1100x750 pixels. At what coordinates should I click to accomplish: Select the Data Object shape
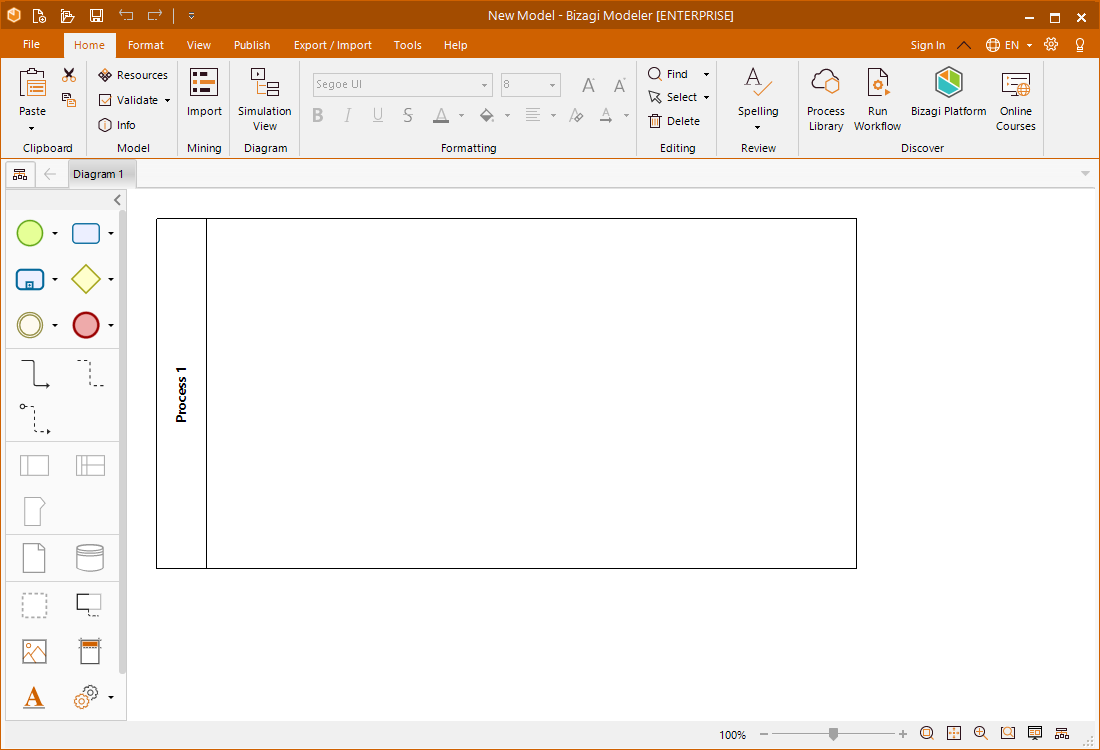pyautogui.click(x=34, y=558)
